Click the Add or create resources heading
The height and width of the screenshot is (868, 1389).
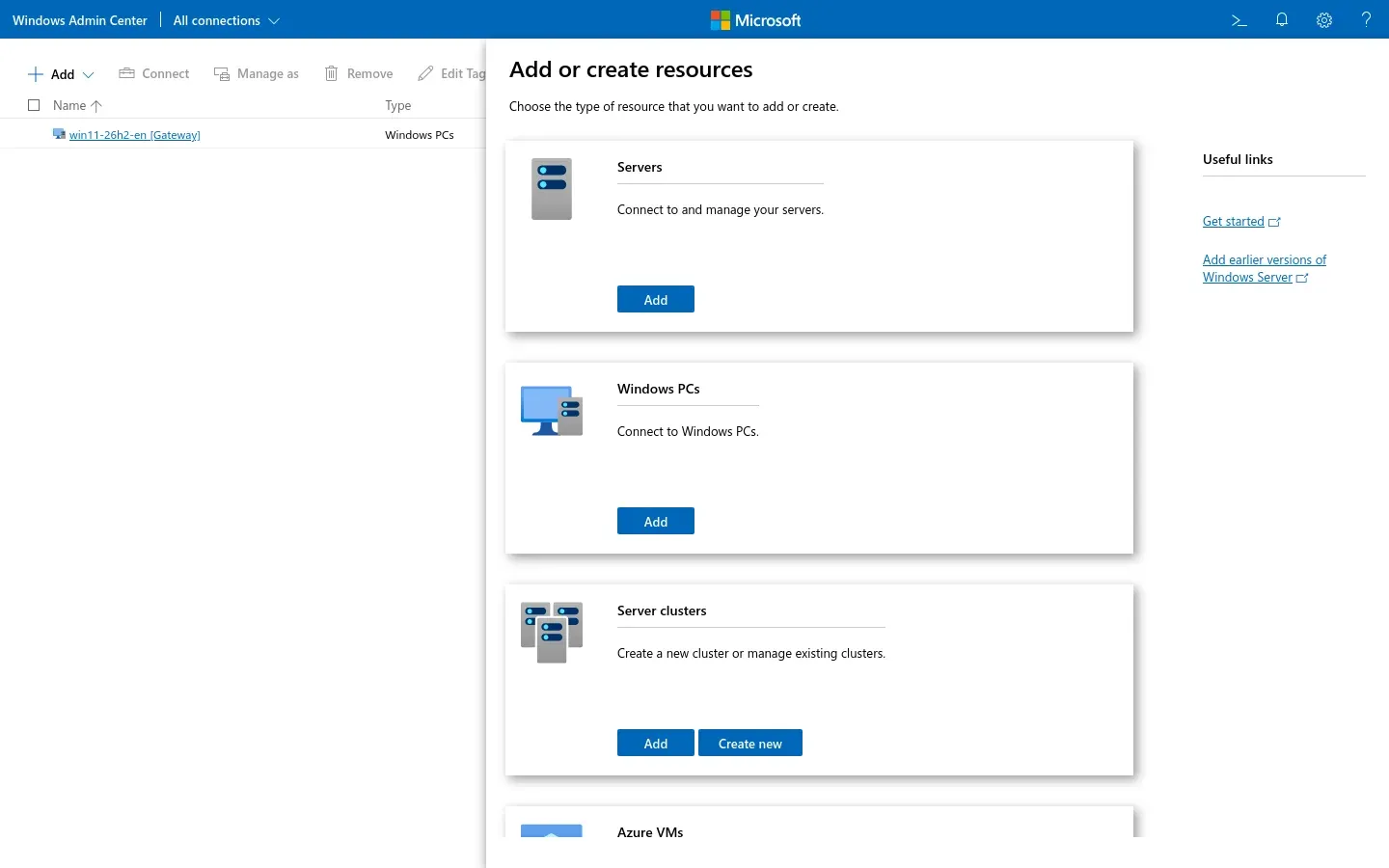point(631,69)
